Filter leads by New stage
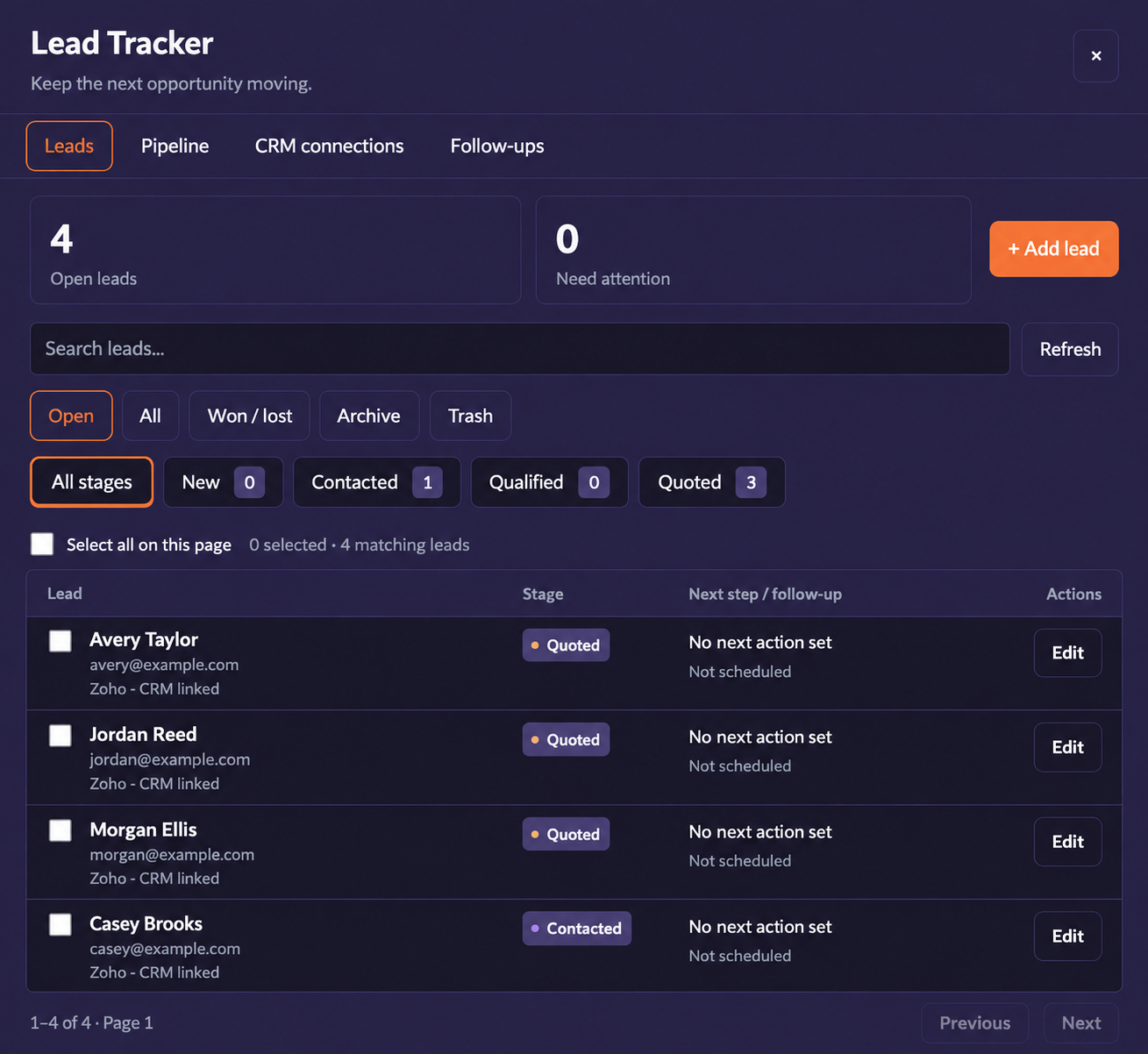 224,482
